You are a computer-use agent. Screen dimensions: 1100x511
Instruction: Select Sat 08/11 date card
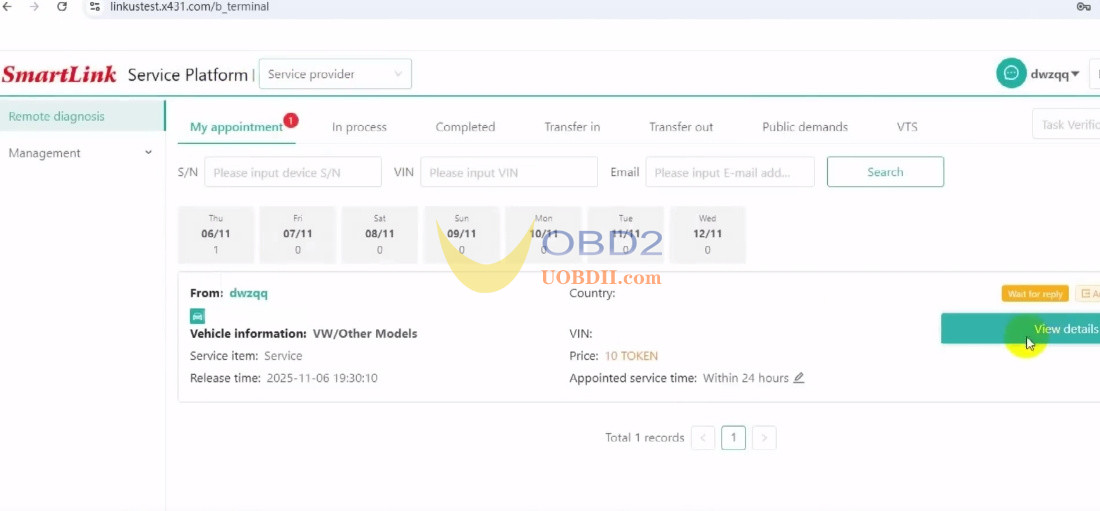[380, 235]
